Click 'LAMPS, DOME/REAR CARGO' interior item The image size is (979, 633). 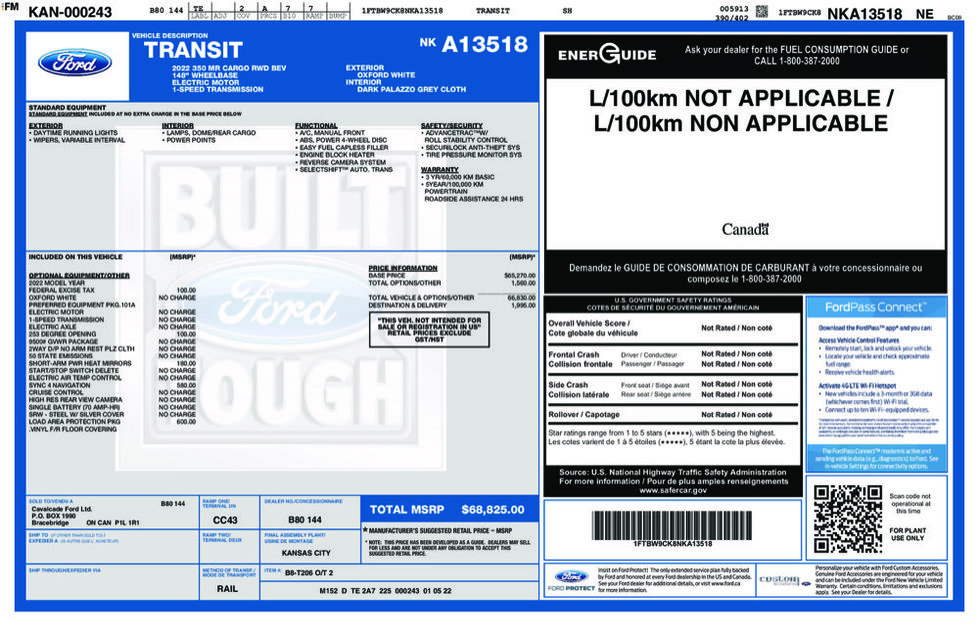tap(209, 133)
